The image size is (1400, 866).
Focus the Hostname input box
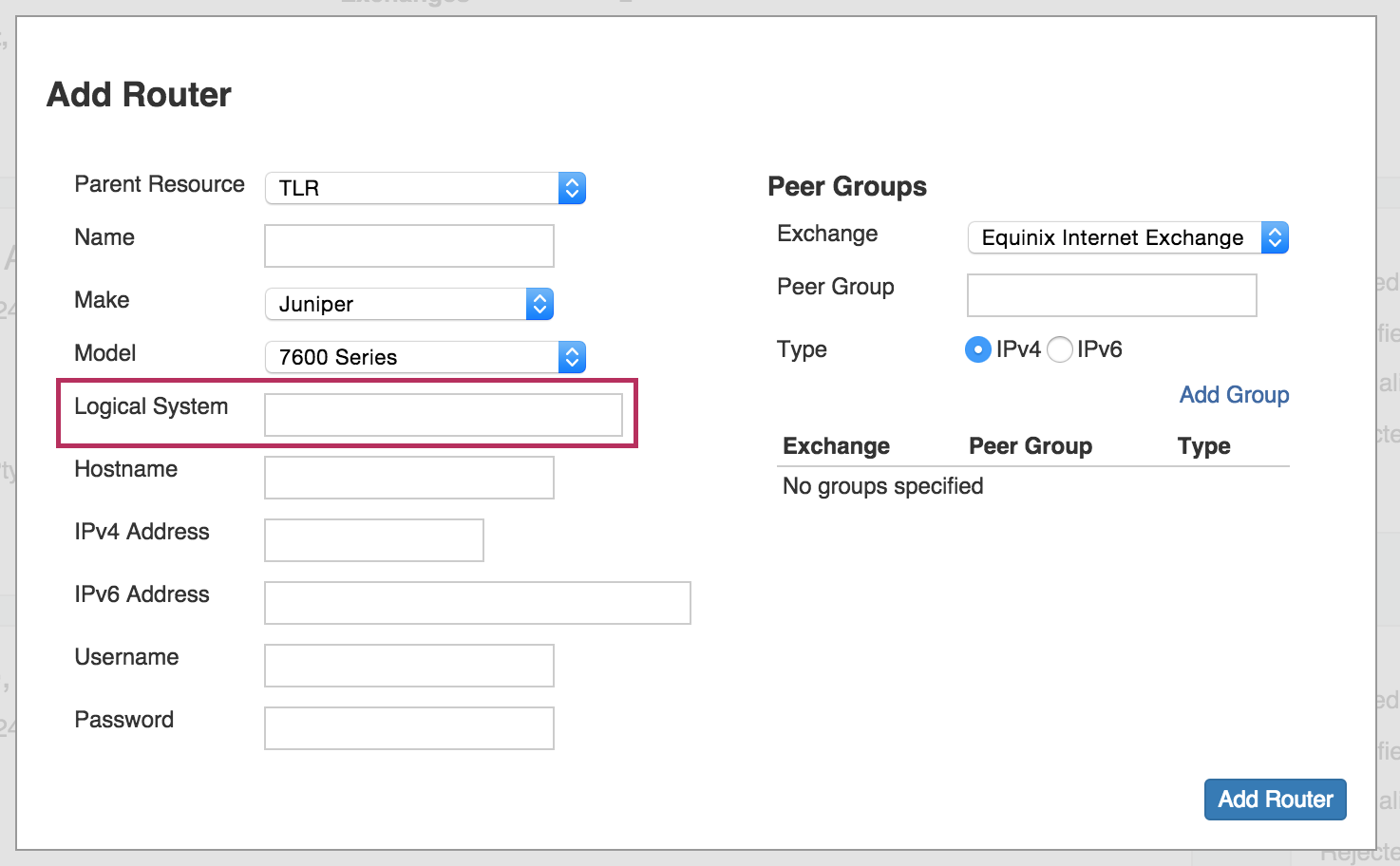click(x=408, y=478)
